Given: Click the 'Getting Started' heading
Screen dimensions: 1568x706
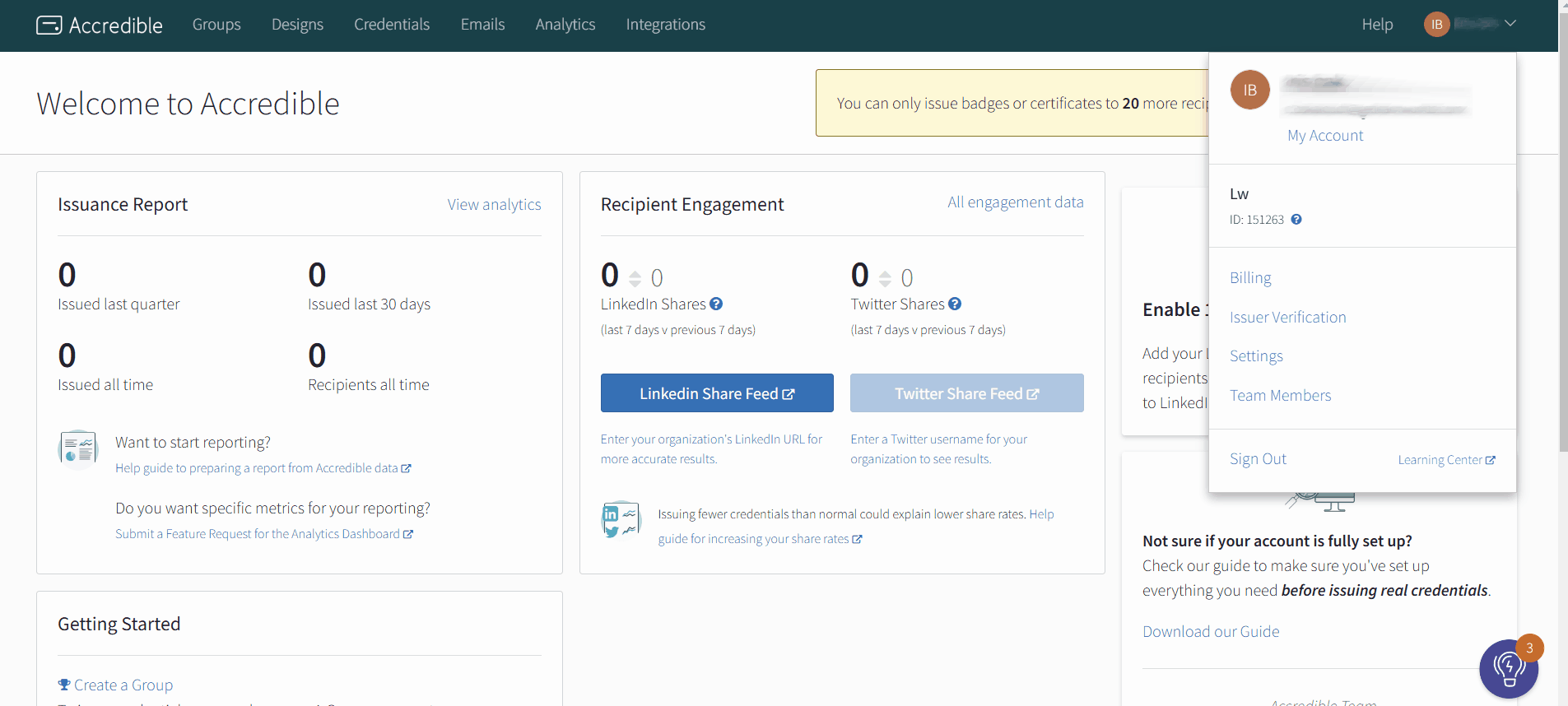Looking at the screenshot, I should 119,625.
